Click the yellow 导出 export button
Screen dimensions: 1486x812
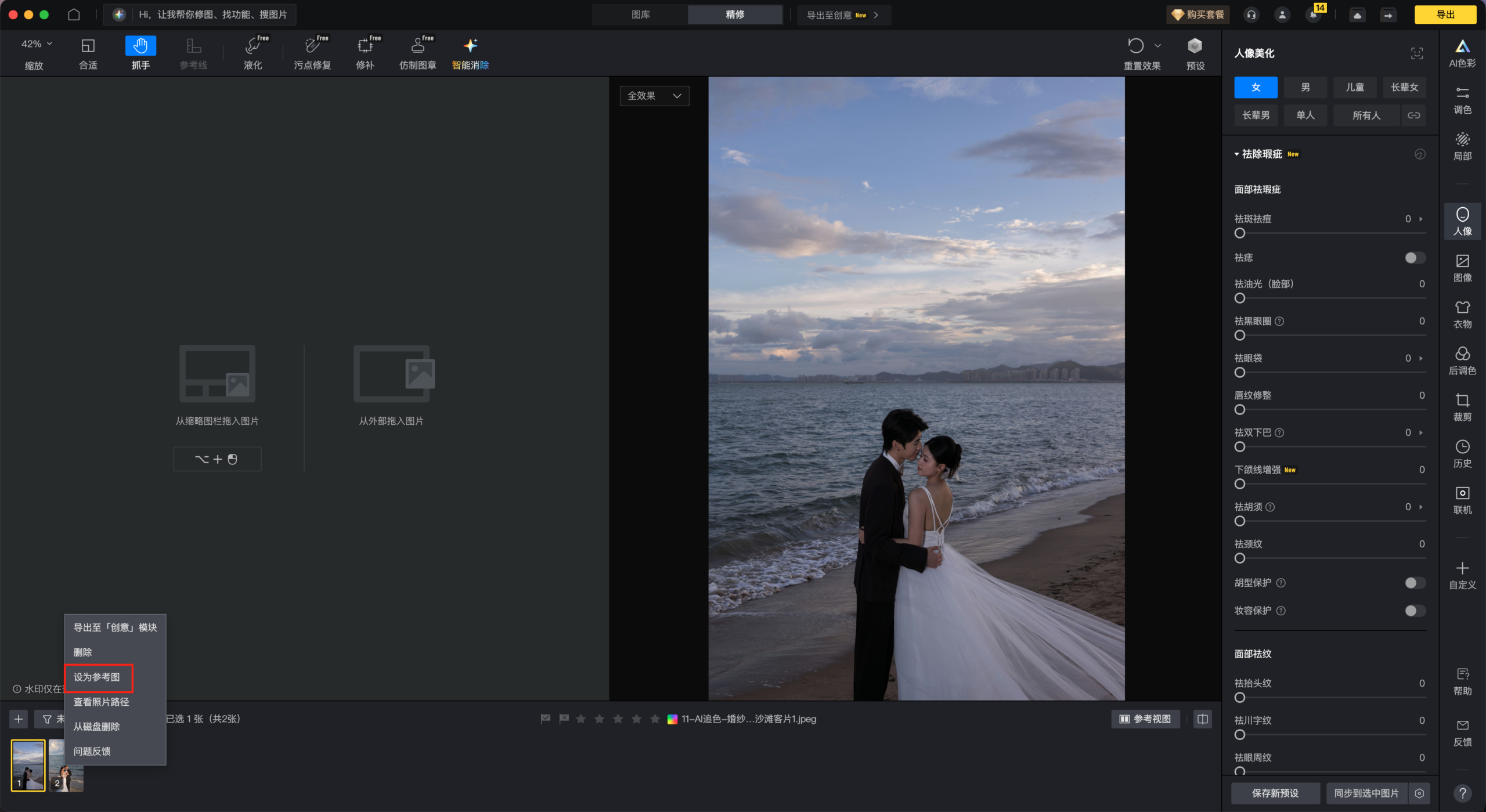(x=1445, y=15)
